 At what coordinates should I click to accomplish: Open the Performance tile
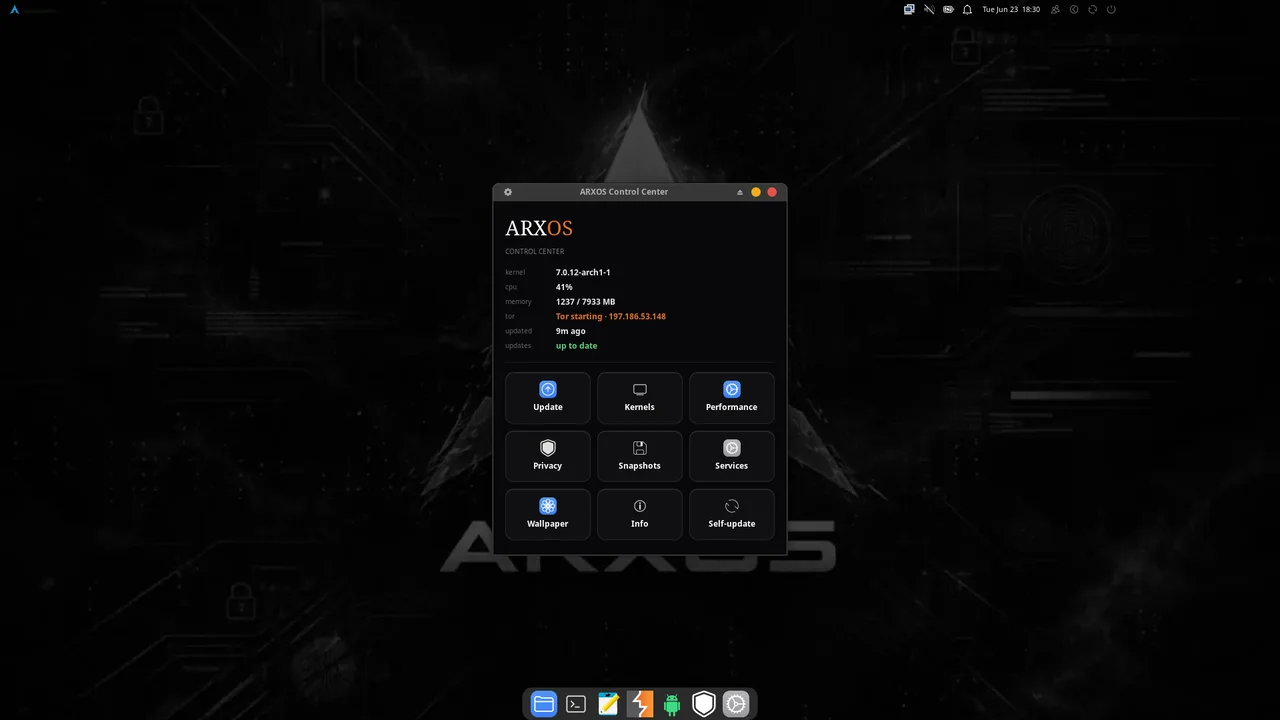click(732, 398)
